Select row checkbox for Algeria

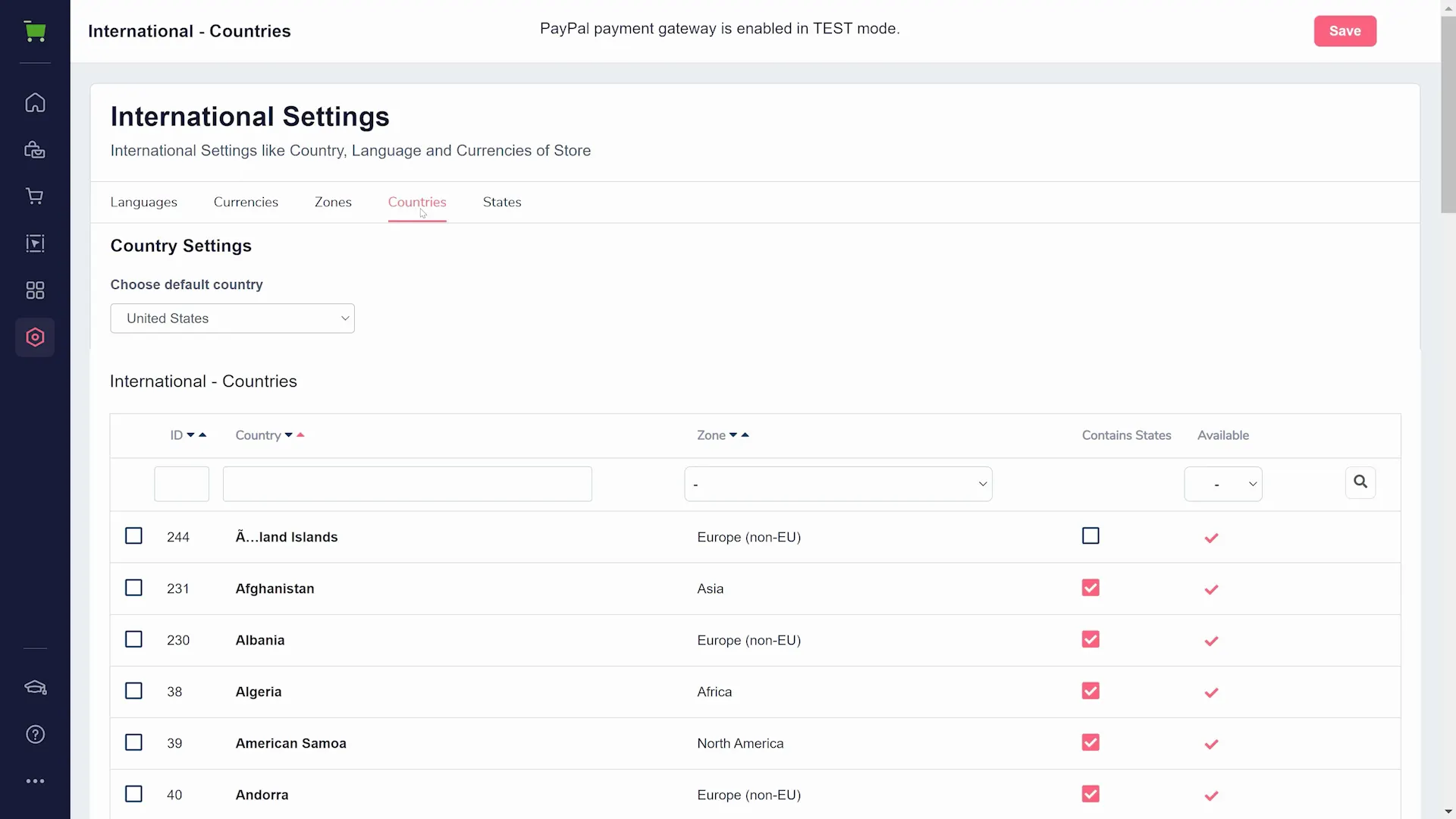133,691
